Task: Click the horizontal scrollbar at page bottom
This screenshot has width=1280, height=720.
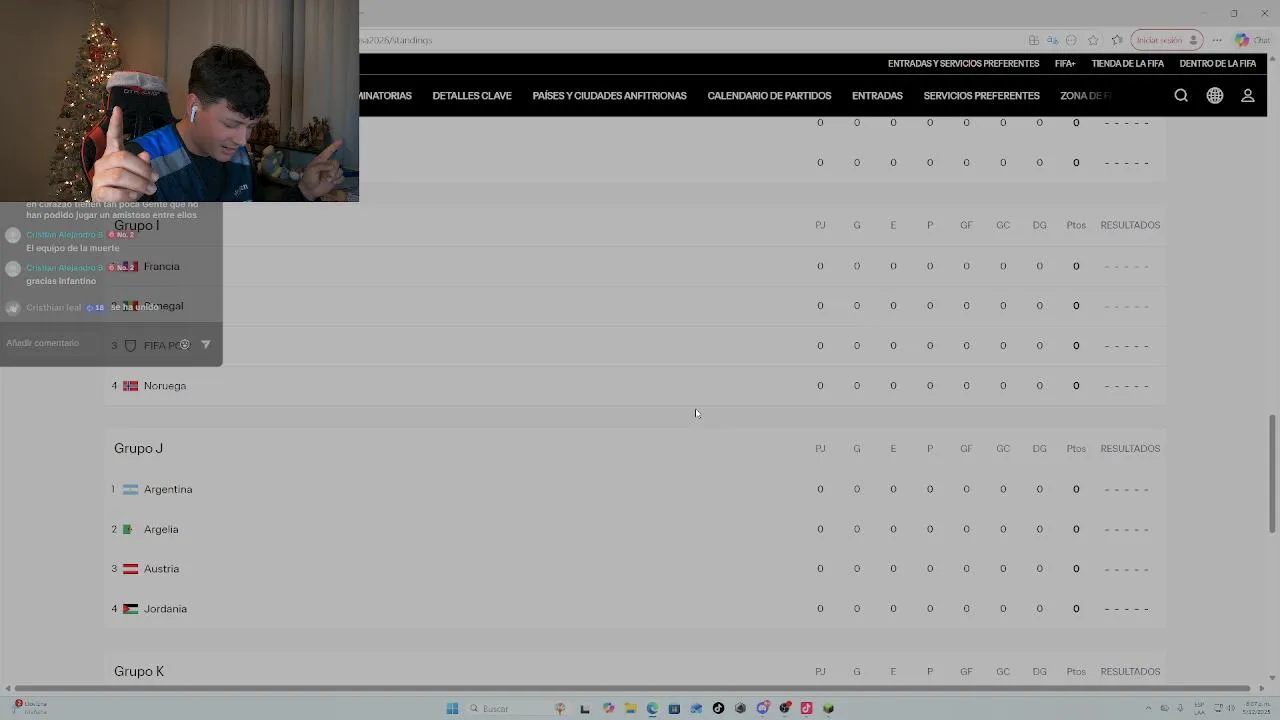Action: click(630, 688)
